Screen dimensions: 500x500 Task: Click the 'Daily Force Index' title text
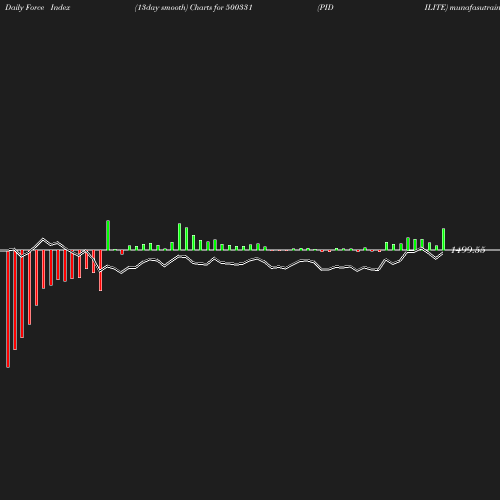coord(38,8)
